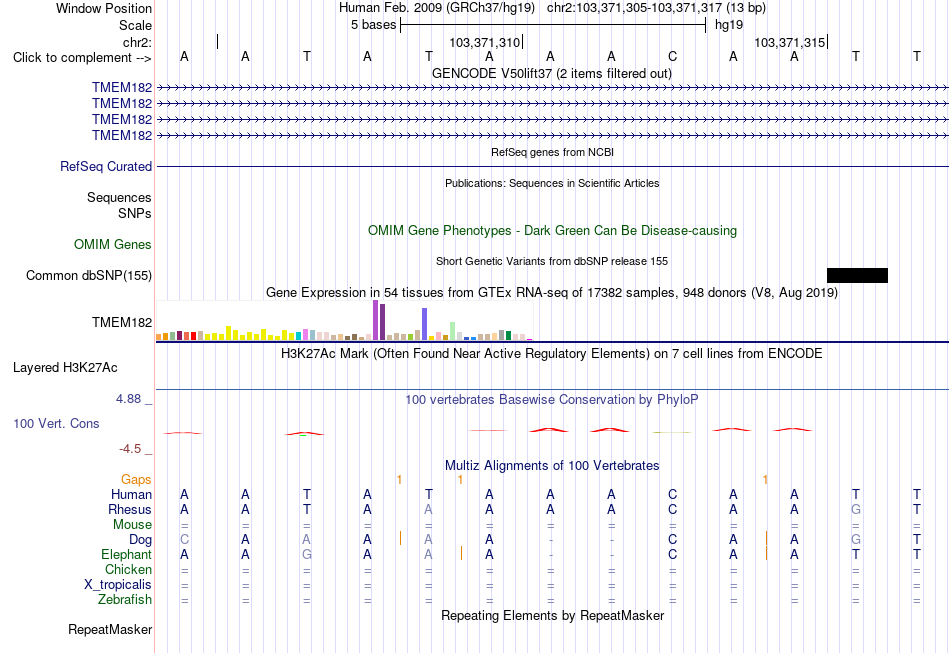Click the SNPs track label
The width and height of the screenshot is (950, 653).
(x=135, y=213)
